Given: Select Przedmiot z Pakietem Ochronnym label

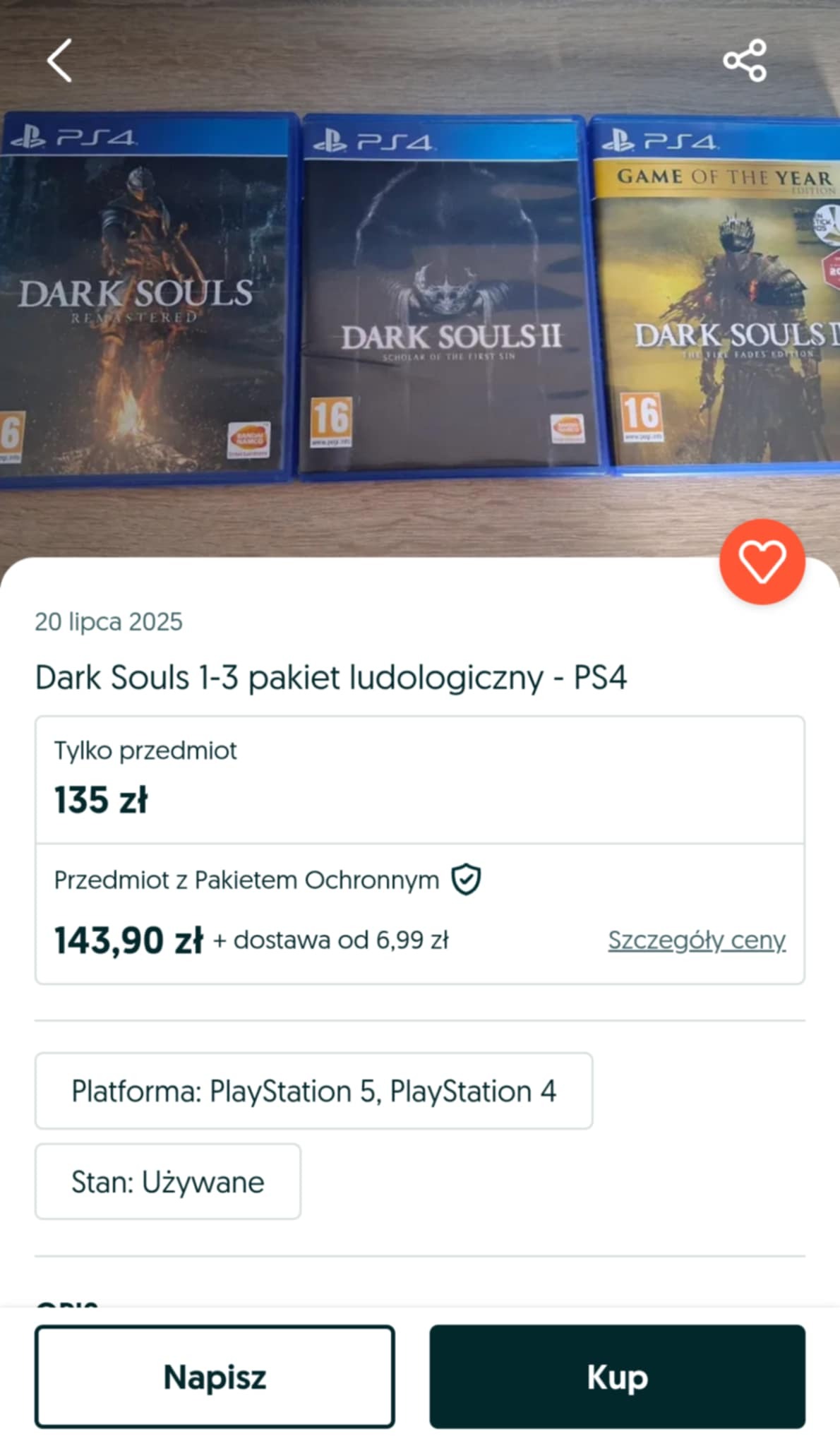Looking at the screenshot, I should click(x=246, y=880).
